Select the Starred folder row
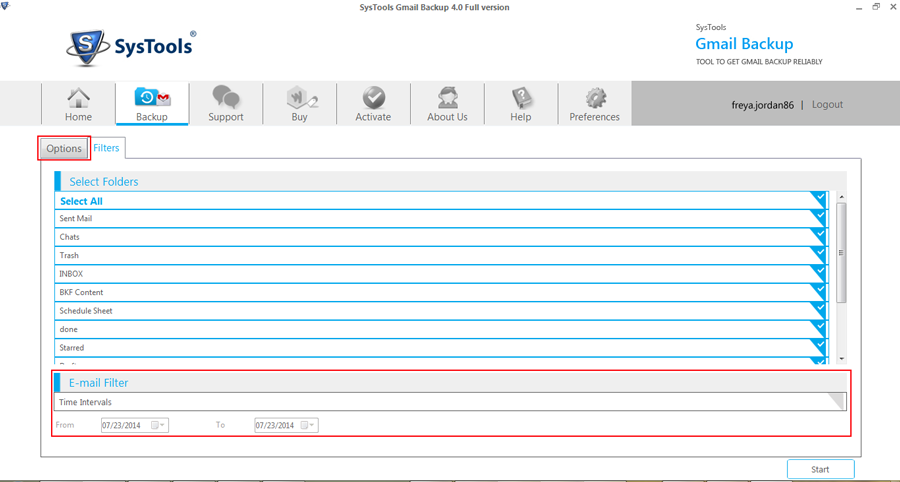 441,348
